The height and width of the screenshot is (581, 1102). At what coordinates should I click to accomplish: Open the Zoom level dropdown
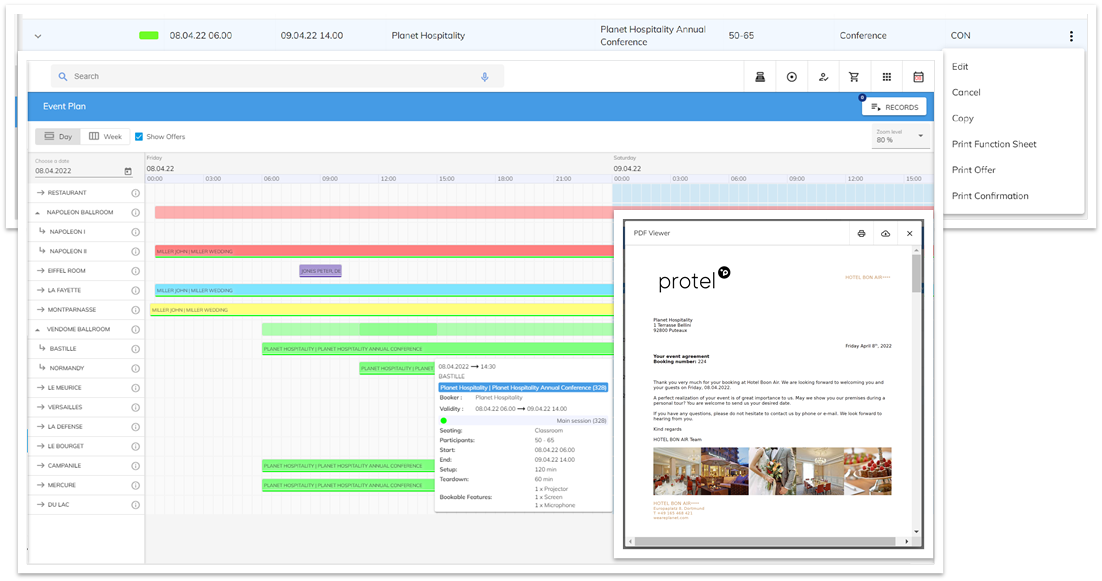tap(900, 136)
